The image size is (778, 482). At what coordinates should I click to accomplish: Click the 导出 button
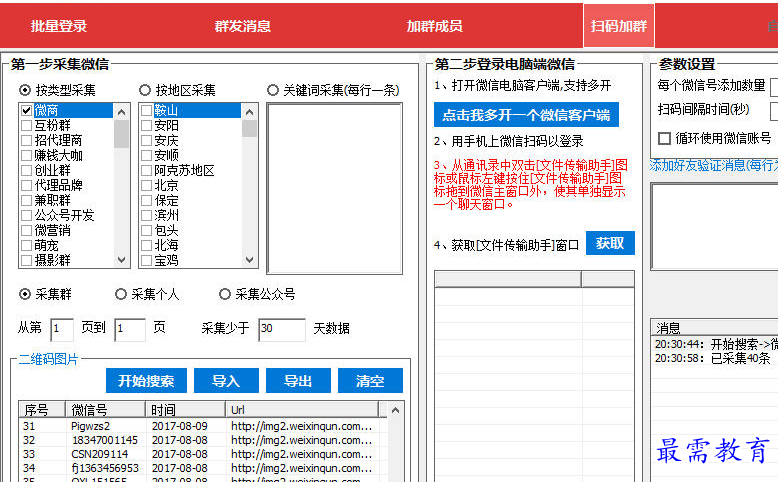point(298,381)
